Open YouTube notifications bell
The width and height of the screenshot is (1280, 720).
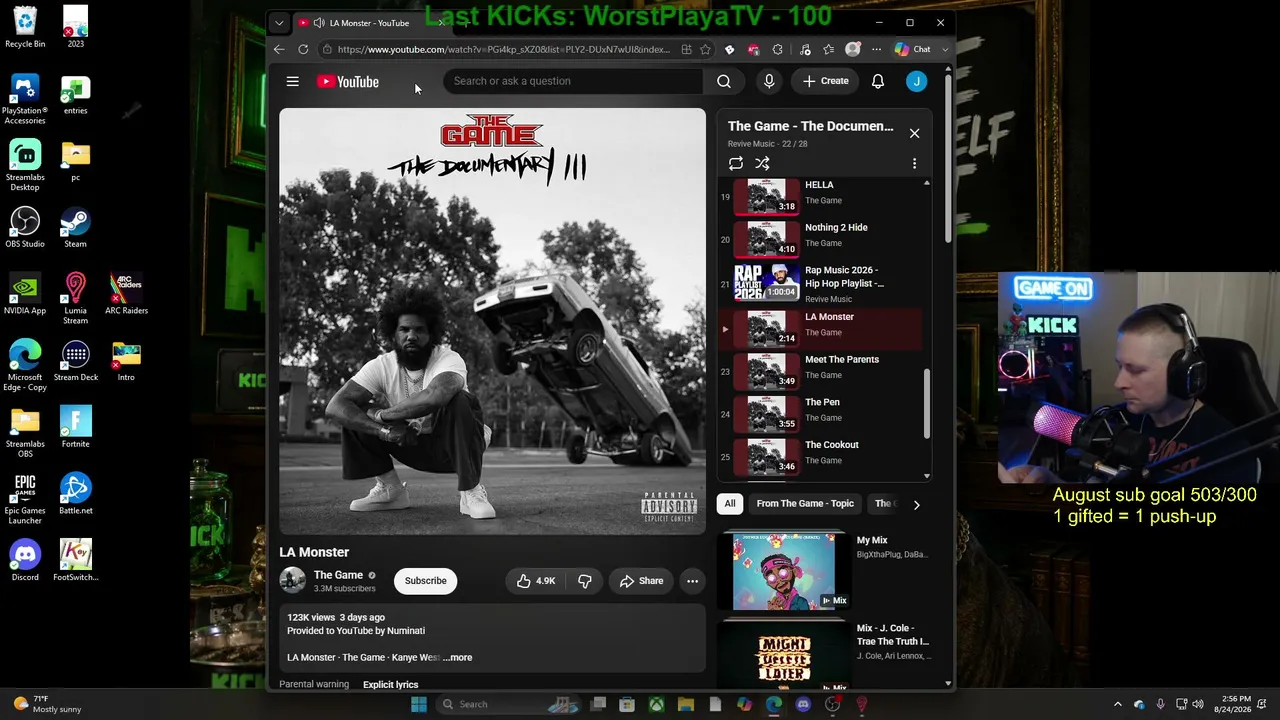(x=878, y=81)
